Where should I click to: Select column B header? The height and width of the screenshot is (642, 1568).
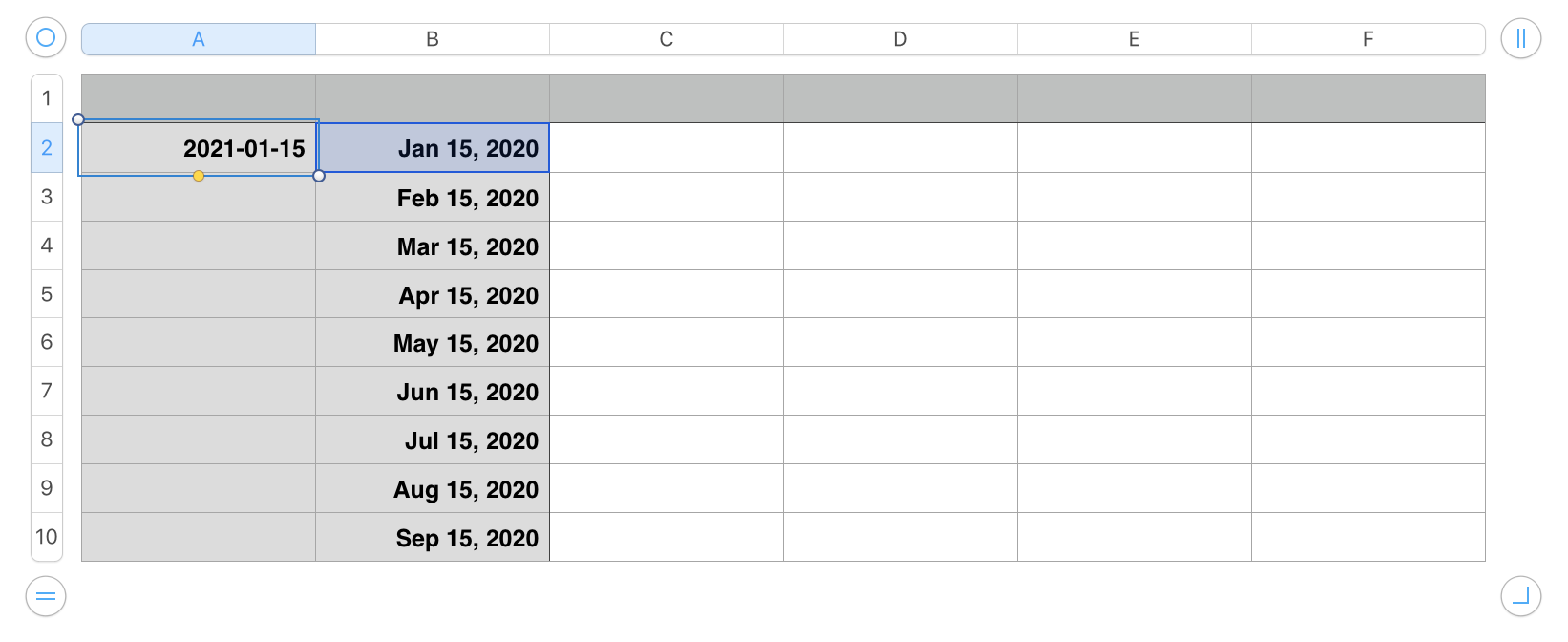[433, 39]
